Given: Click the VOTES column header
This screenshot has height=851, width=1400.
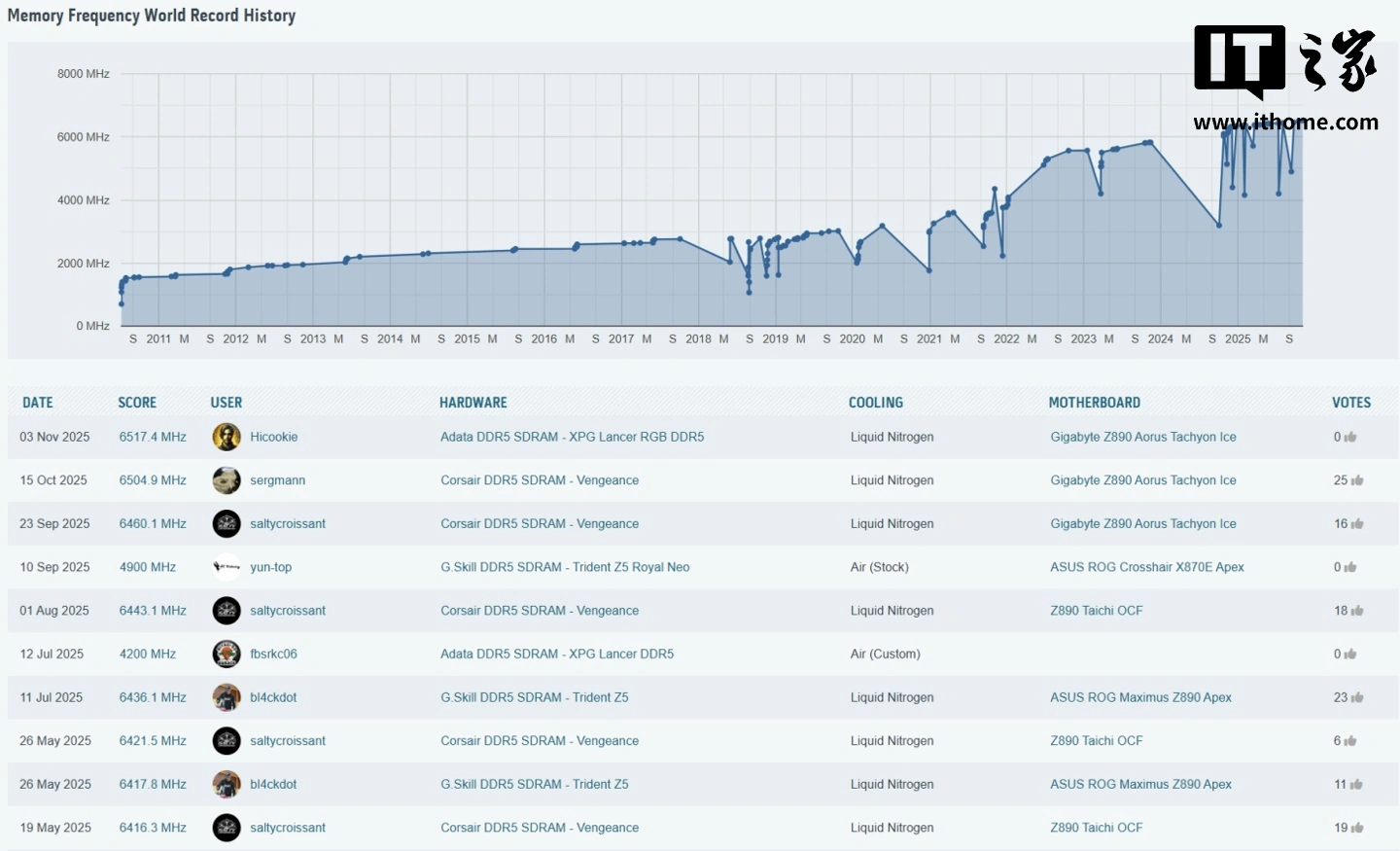Looking at the screenshot, I should (x=1350, y=403).
